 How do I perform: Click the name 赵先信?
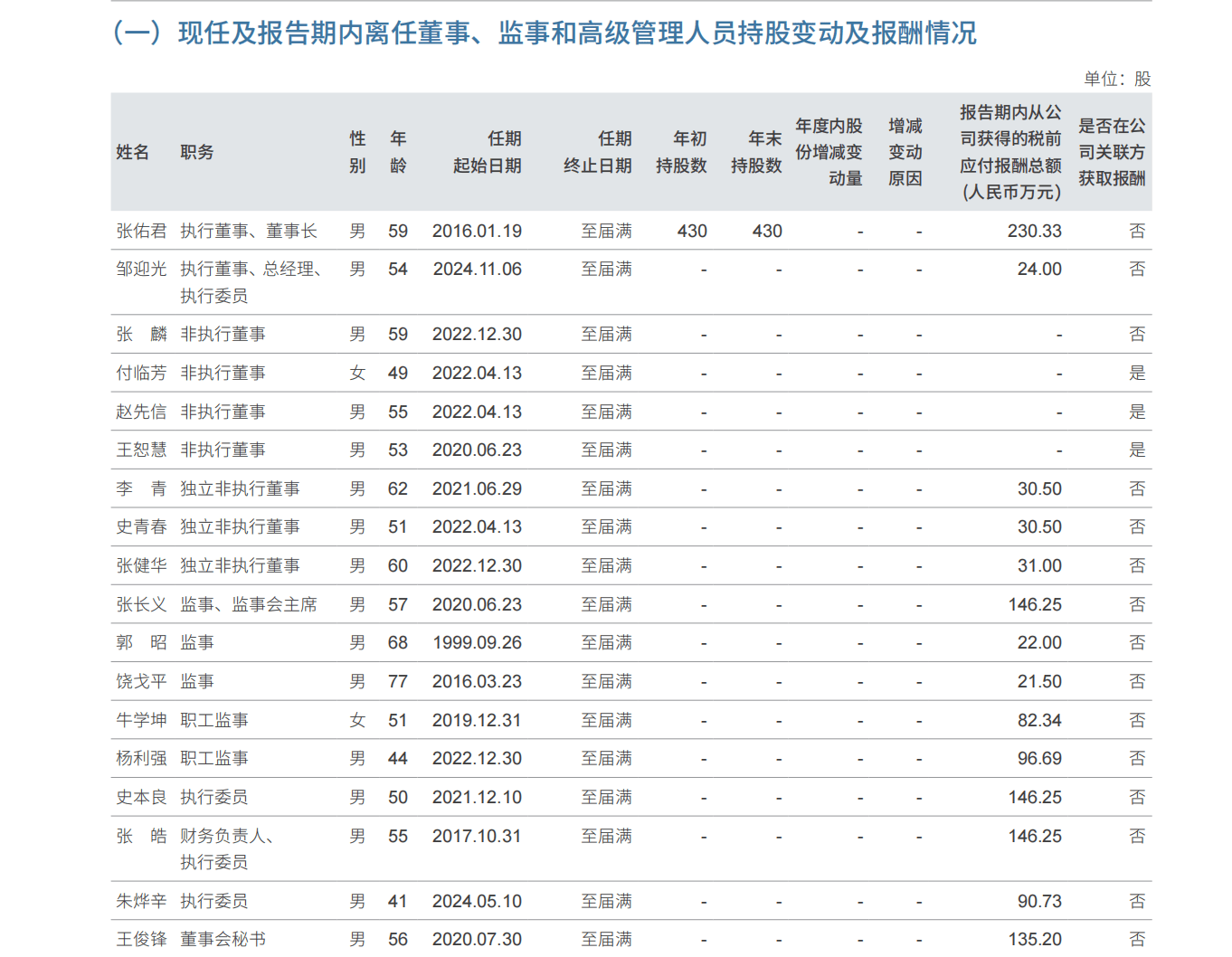click(x=141, y=412)
